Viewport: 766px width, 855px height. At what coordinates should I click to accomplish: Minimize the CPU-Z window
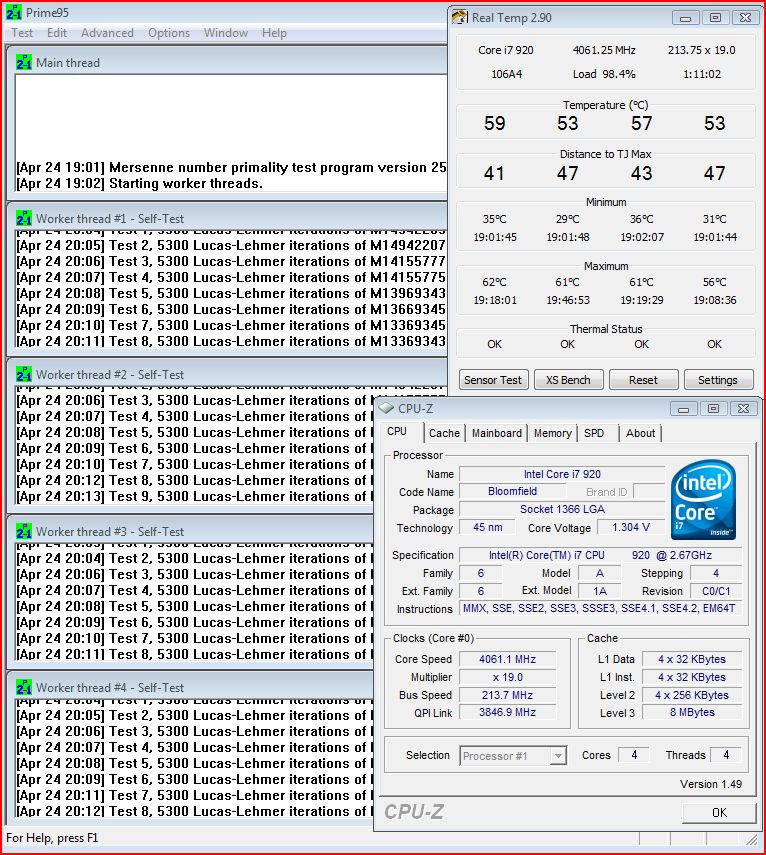(683, 409)
